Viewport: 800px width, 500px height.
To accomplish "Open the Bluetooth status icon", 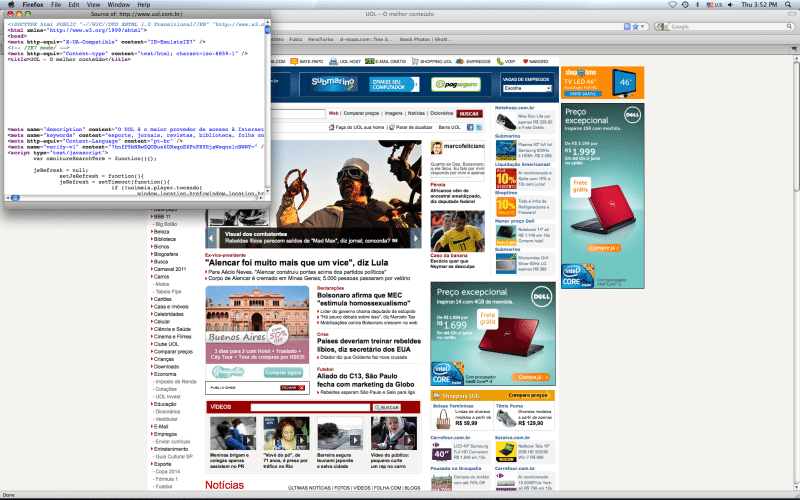I will (697, 5).
